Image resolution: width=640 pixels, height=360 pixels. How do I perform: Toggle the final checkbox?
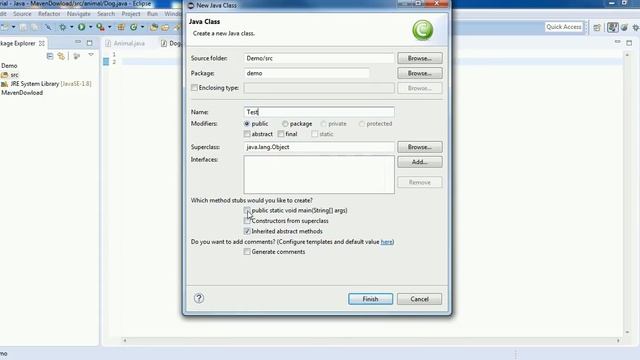coord(281,134)
